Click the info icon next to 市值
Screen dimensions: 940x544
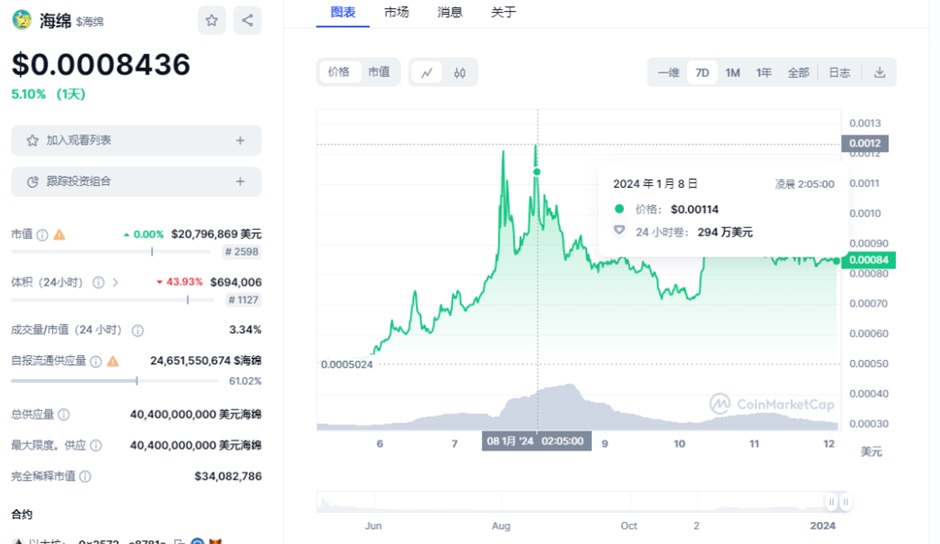coord(42,234)
